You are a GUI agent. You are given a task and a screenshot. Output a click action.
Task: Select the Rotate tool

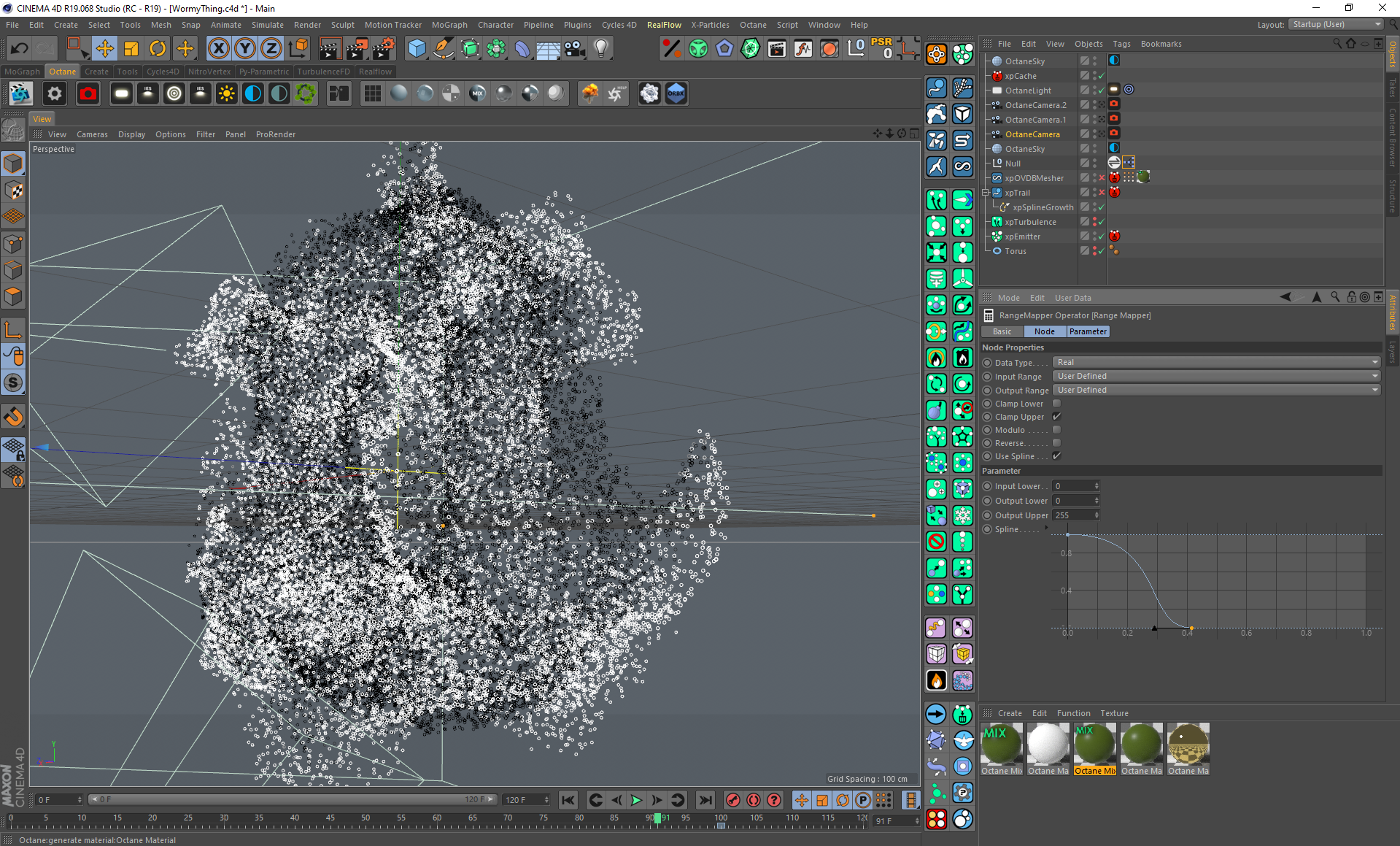[x=158, y=49]
